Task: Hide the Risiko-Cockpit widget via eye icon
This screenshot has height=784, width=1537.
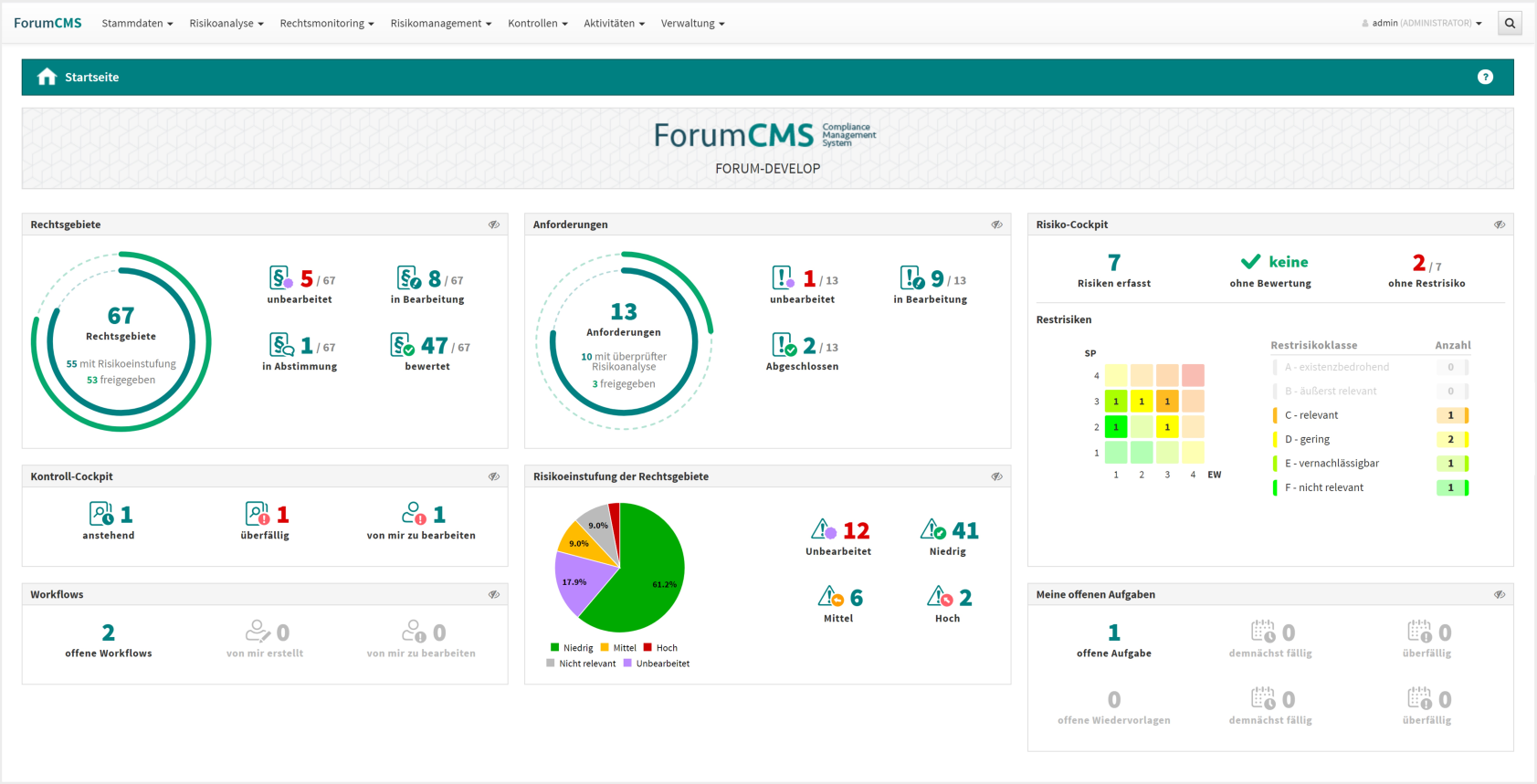Action: point(1500,225)
